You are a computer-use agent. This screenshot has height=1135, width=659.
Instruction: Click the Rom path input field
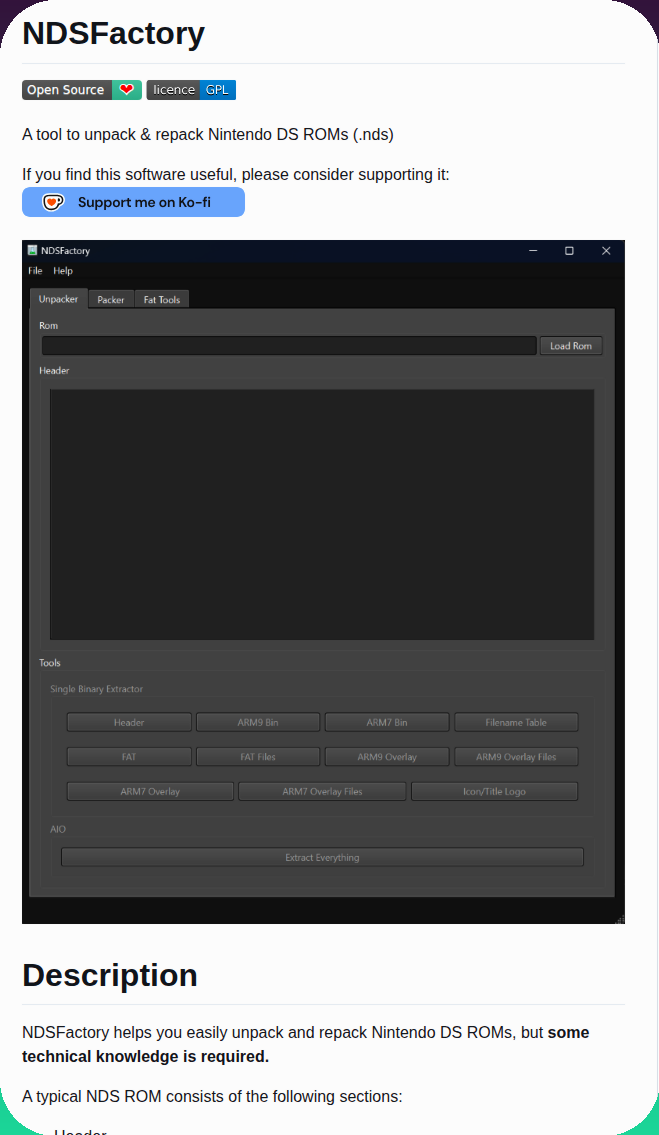289,346
